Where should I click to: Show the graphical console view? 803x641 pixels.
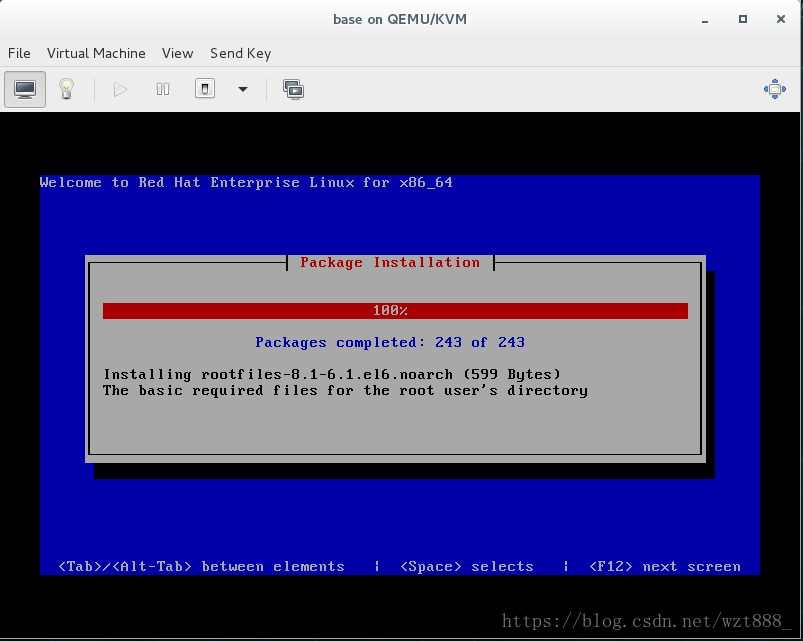tap(25, 90)
